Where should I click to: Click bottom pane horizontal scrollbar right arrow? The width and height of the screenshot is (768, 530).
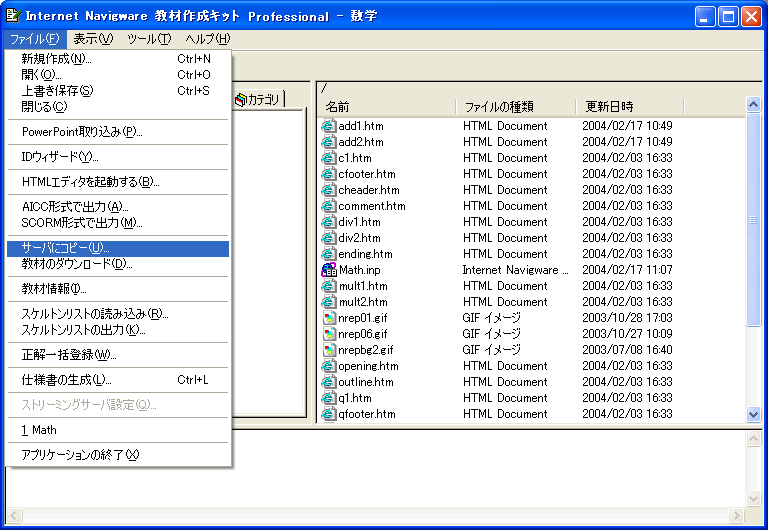point(736,515)
